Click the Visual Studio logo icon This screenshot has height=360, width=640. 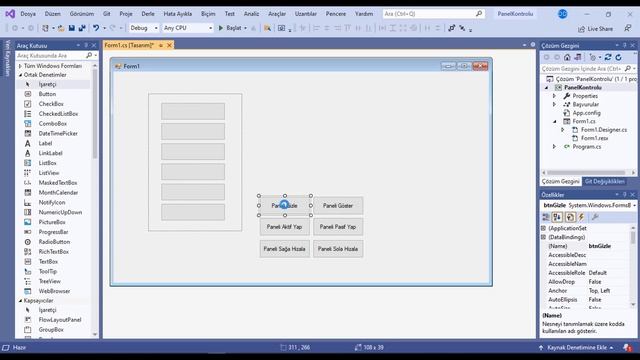(10, 14)
